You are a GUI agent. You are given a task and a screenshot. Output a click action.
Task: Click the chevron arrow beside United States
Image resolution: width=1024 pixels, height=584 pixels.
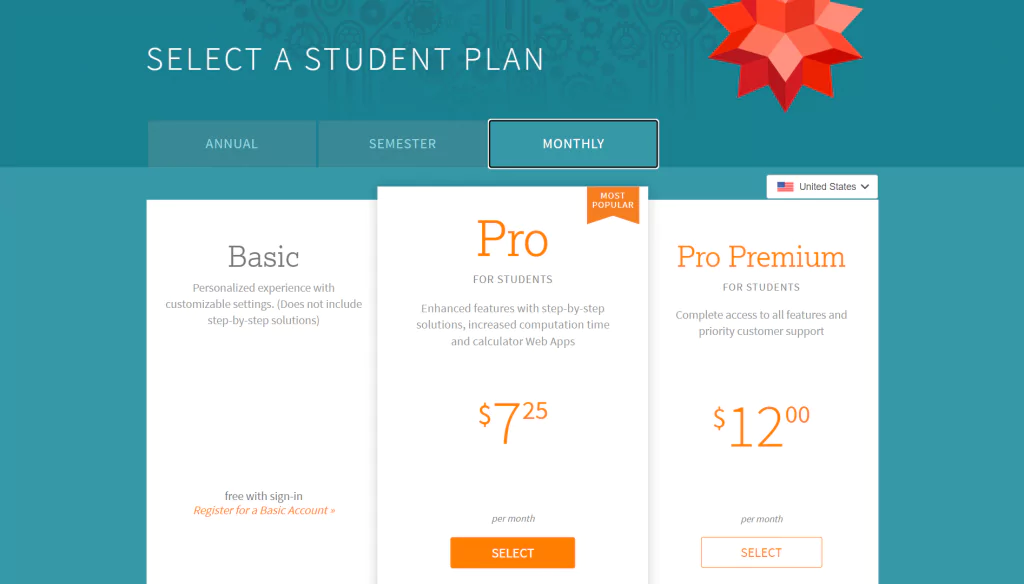click(x=865, y=187)
